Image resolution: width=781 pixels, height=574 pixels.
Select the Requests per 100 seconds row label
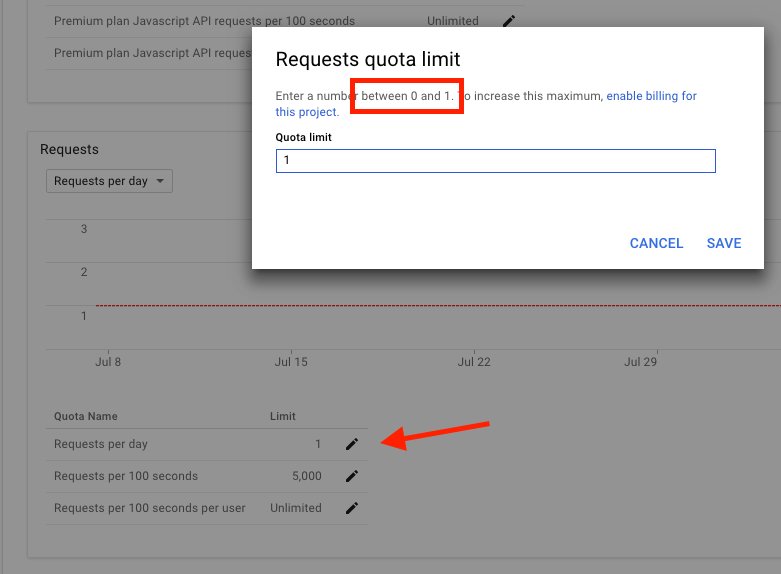click(x=126, y=476)
